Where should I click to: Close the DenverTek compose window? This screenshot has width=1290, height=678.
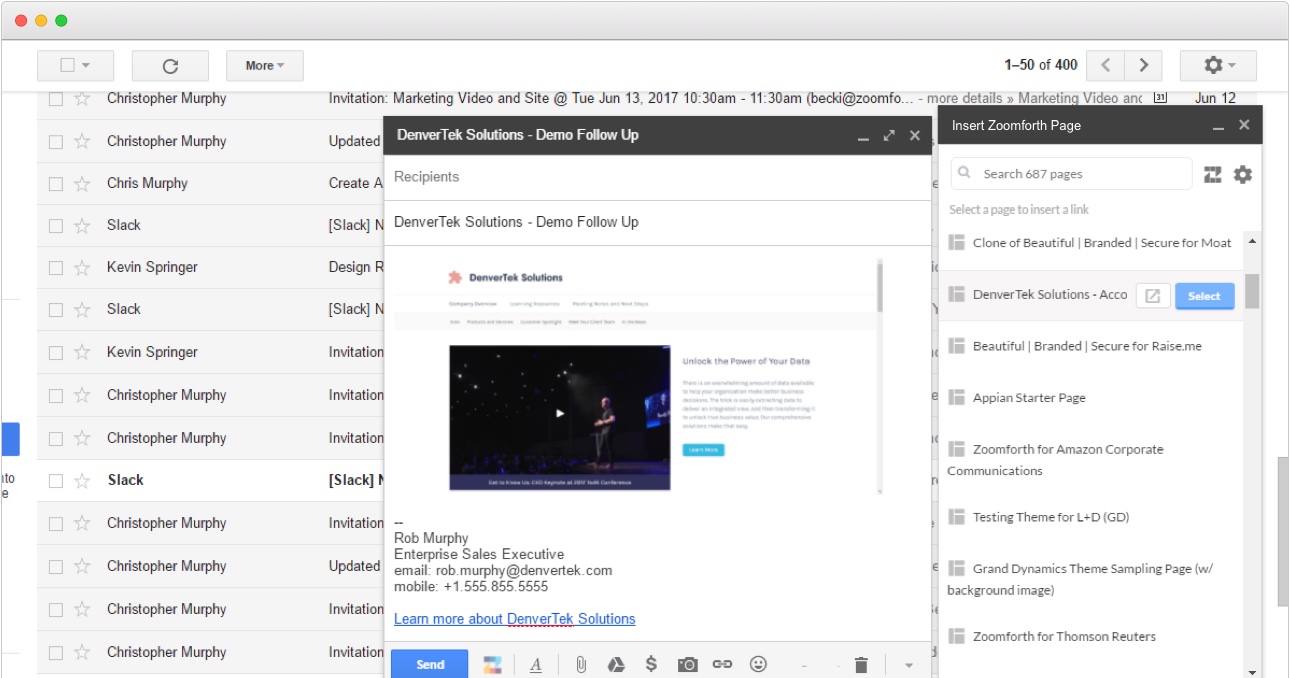pyautogui.click(x=914, y=136)
